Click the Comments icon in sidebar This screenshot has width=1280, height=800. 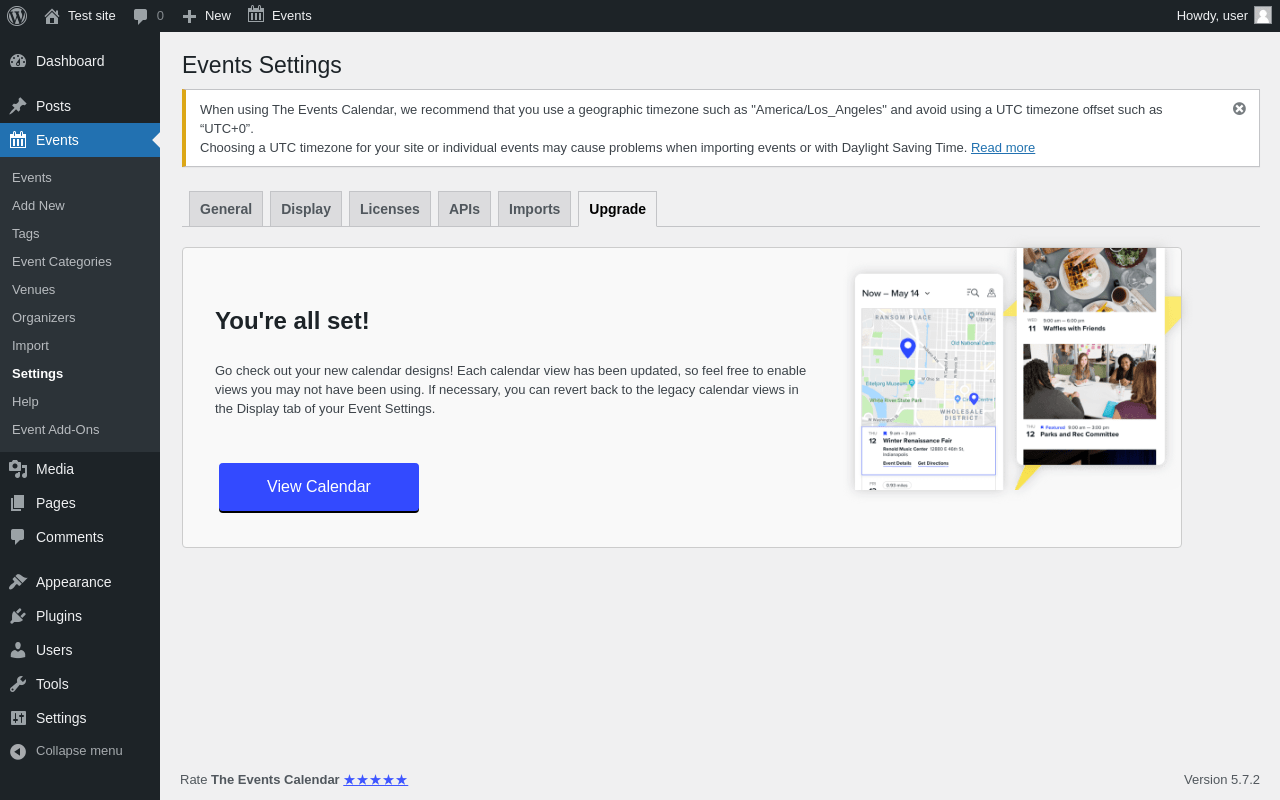point(18,537)
